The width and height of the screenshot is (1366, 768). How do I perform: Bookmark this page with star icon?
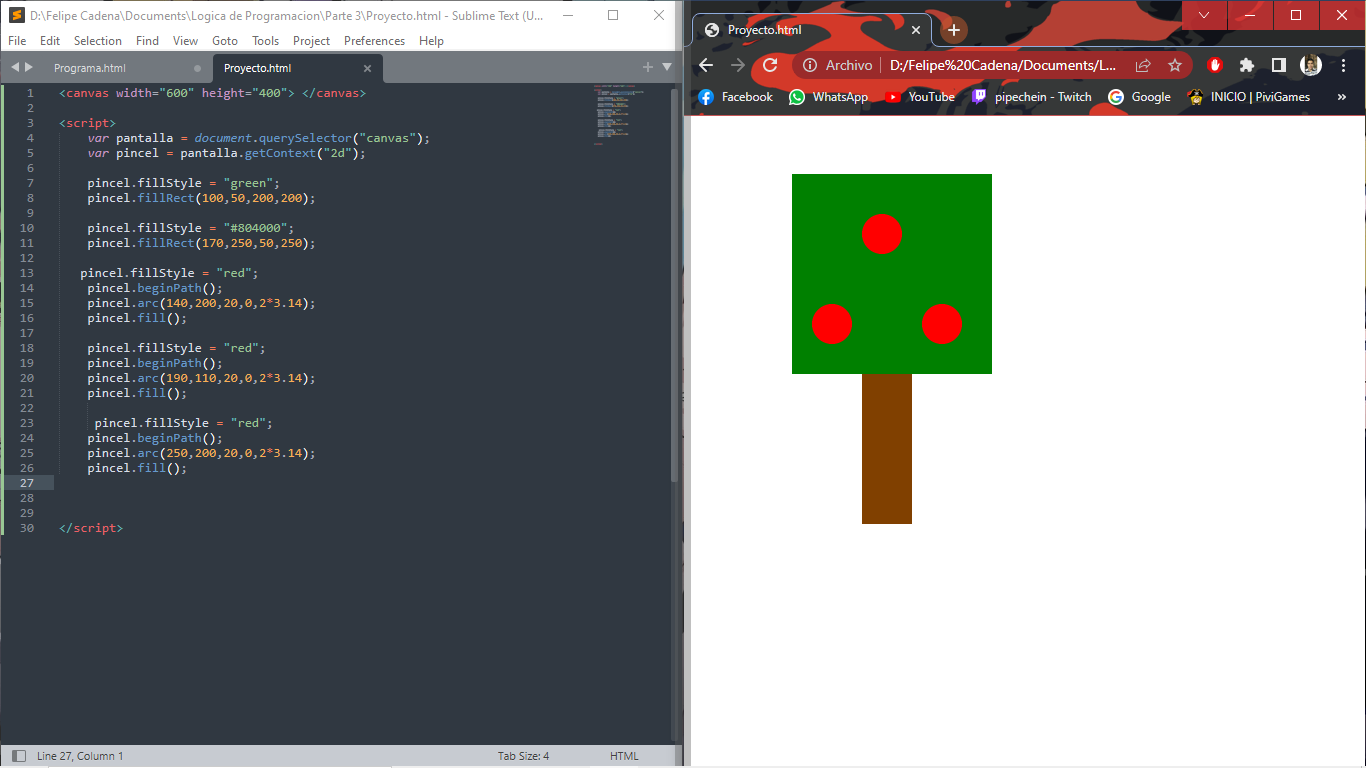point(1174,65)
